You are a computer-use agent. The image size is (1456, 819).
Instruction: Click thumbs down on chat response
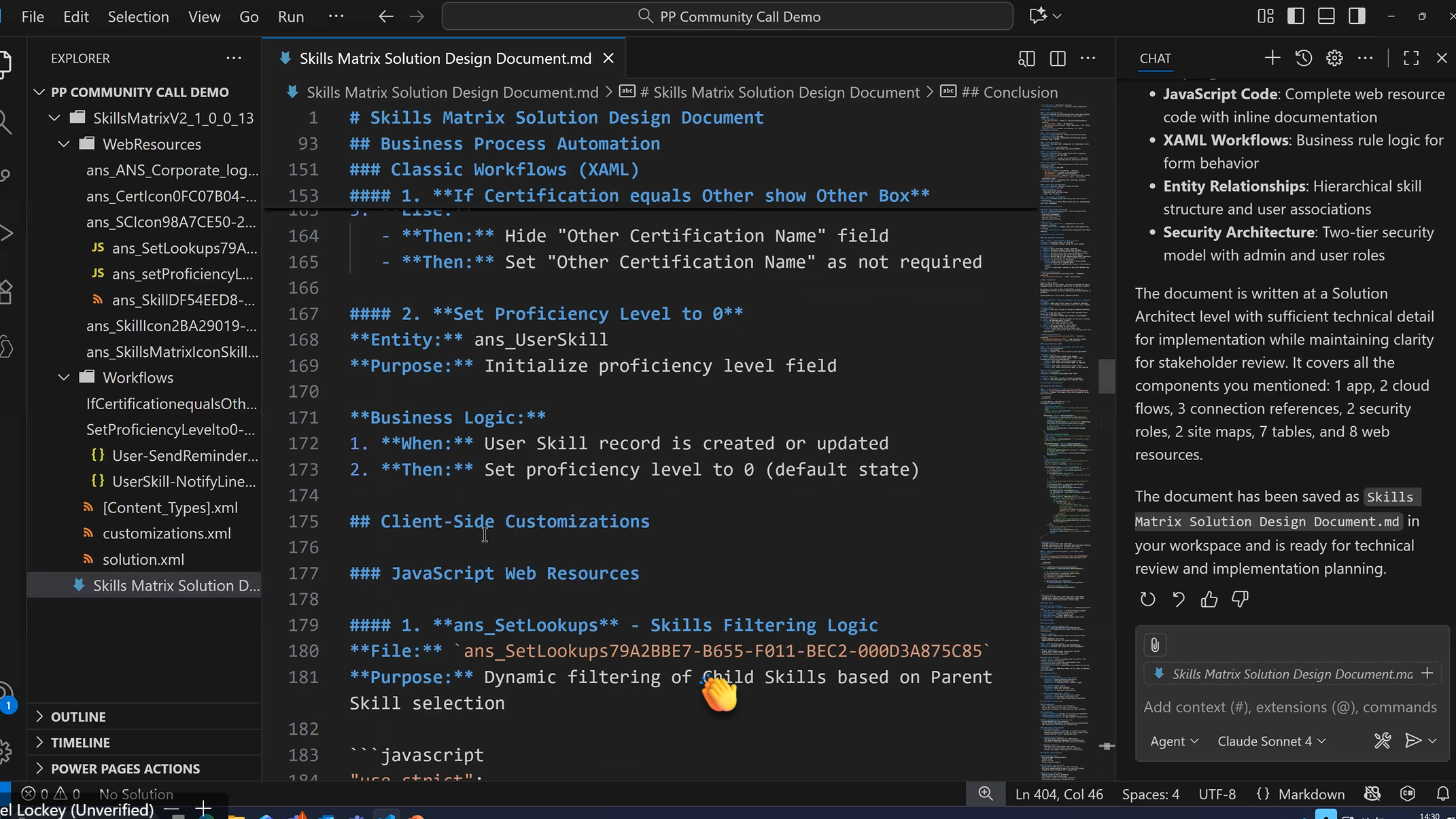[x=1240, y=599]
